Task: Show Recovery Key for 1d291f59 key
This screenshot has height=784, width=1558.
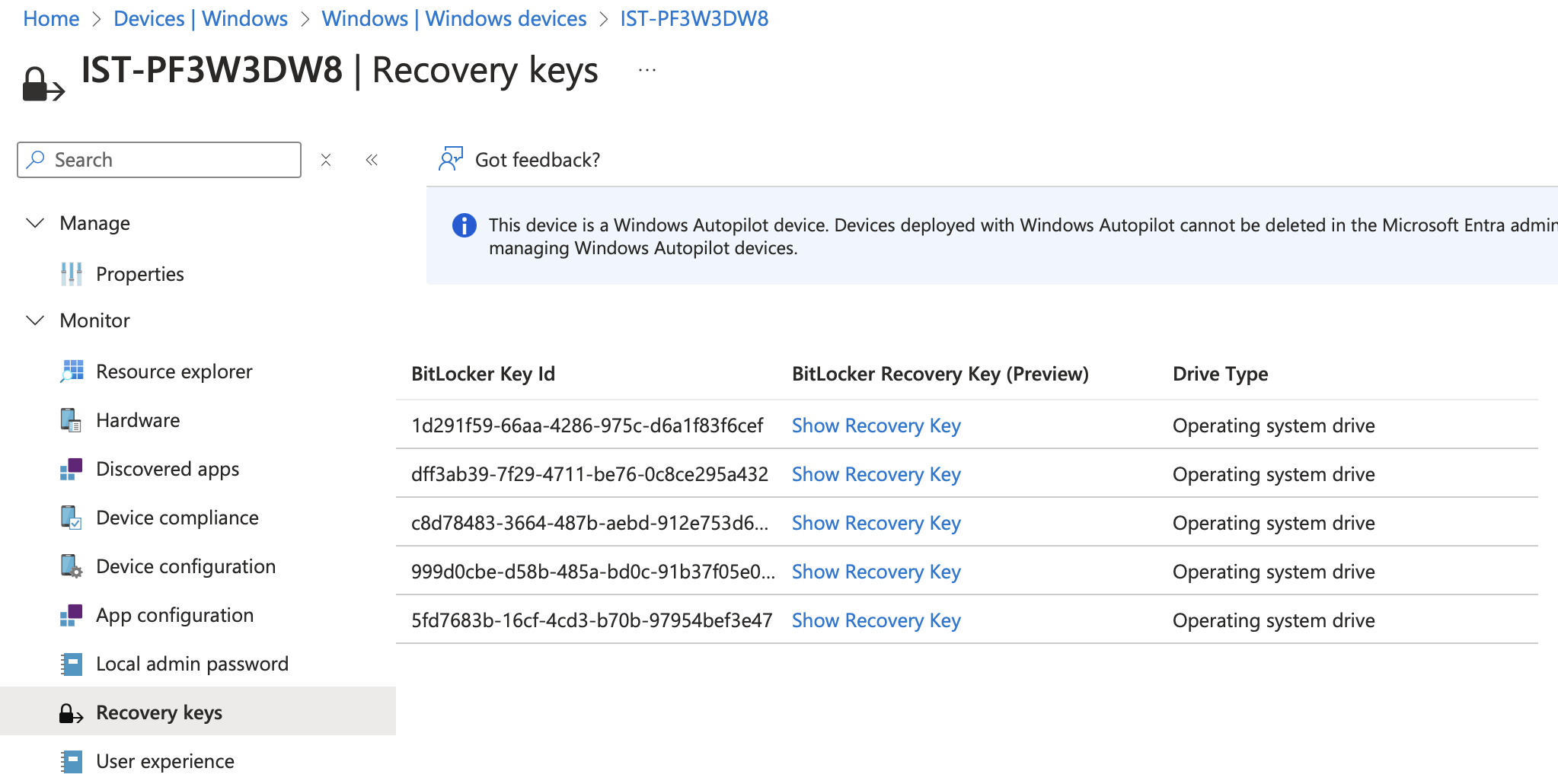Action: (876, 425)
